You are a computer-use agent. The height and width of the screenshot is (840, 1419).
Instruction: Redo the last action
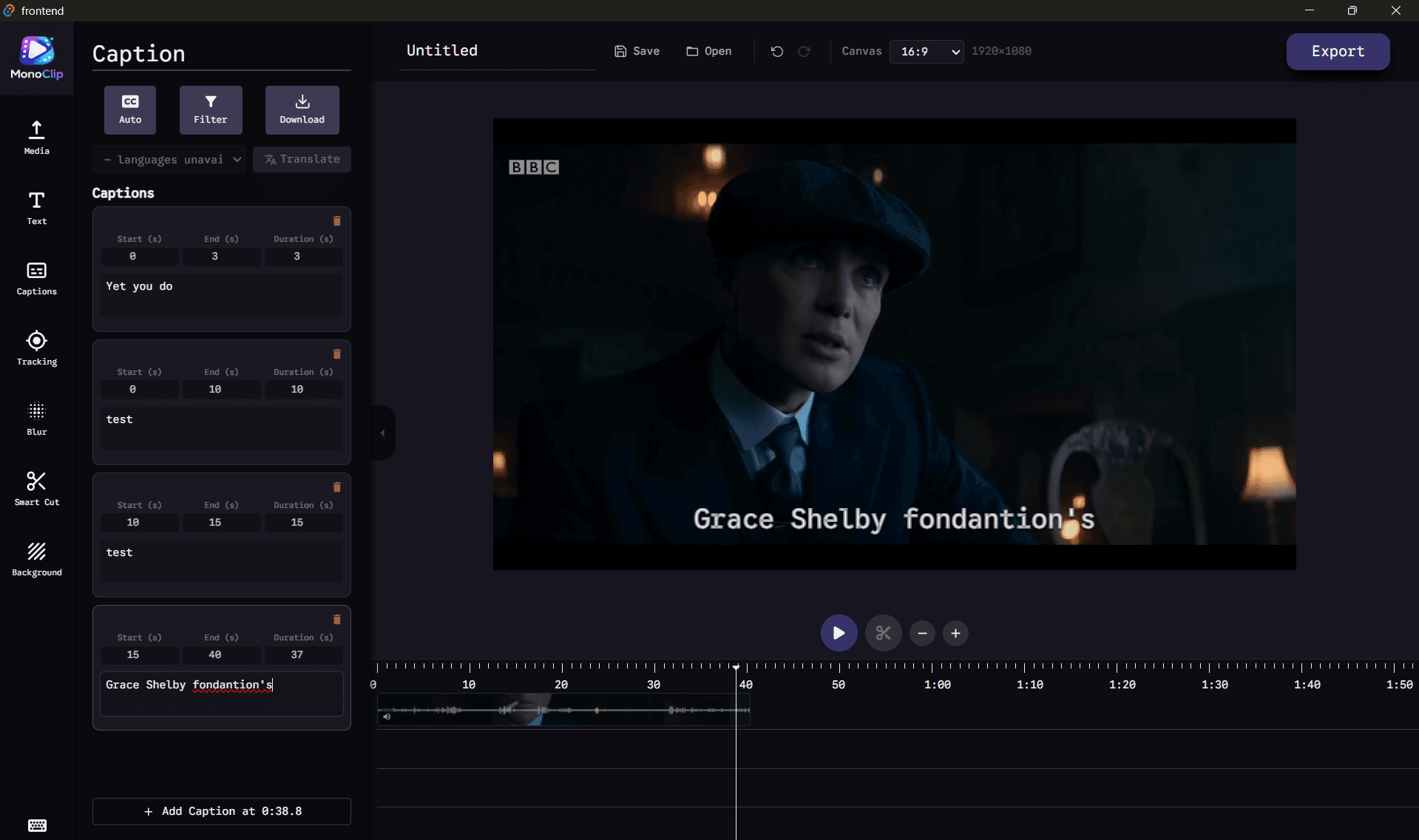point(804,51)
